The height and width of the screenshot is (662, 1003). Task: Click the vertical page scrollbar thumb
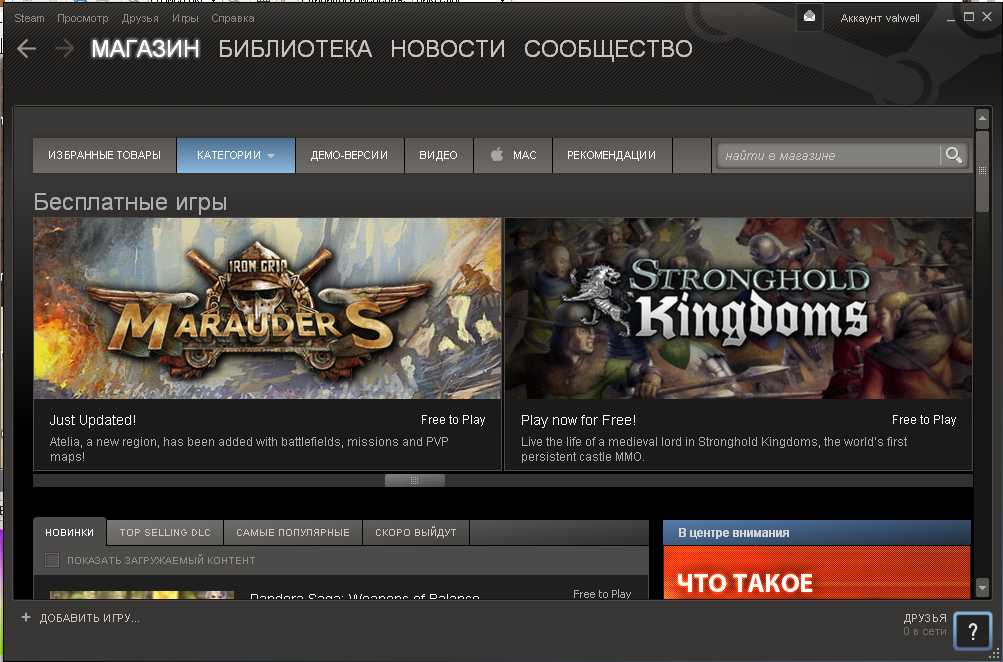983,171
